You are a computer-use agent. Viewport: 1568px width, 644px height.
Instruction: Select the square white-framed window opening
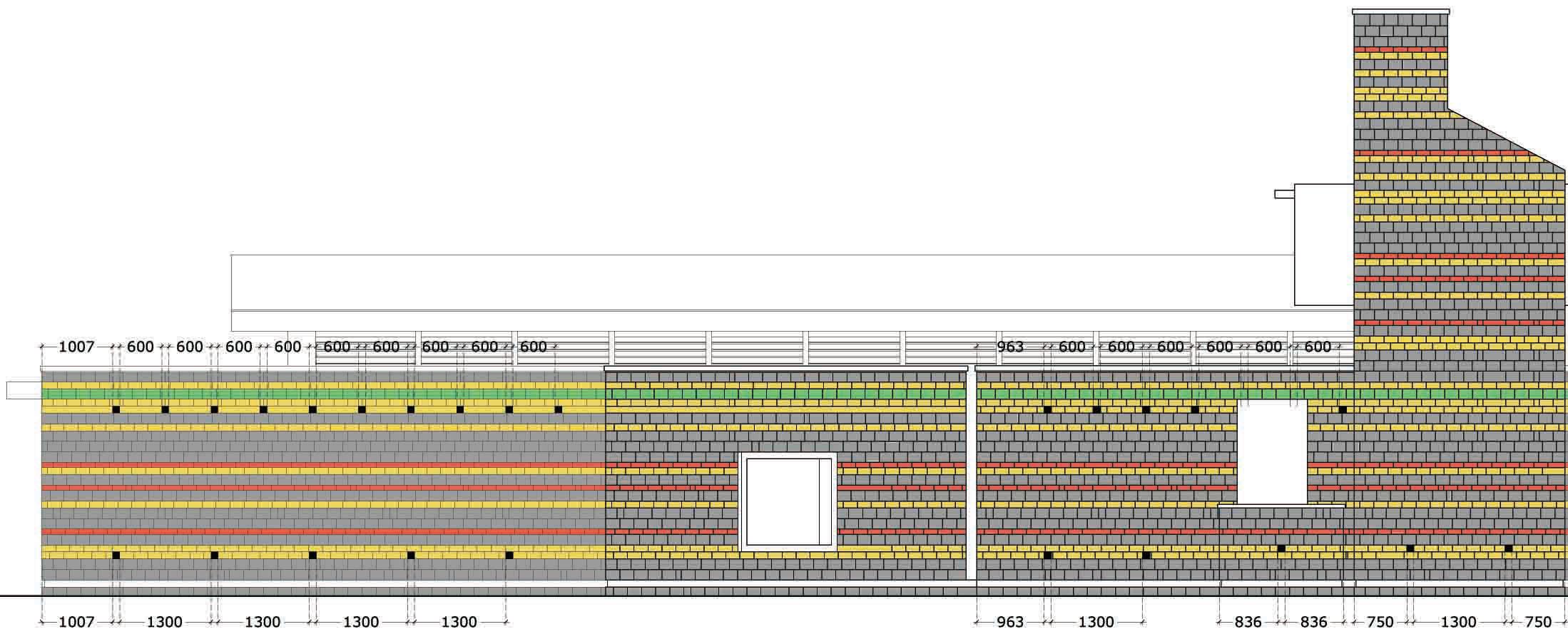[x=788, y=502]
